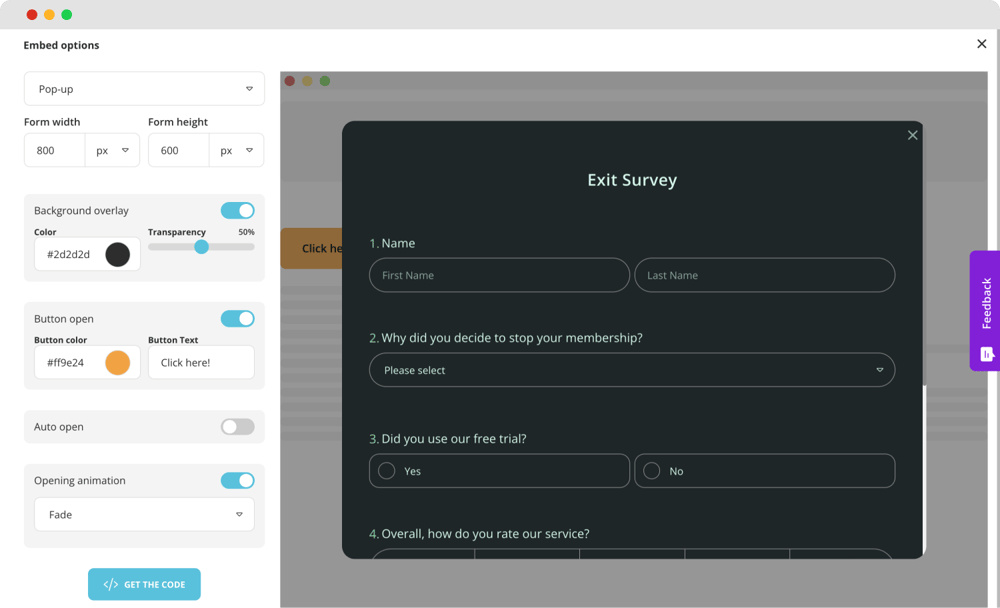Click the forms.app logo on the Feedback widget

985,353
